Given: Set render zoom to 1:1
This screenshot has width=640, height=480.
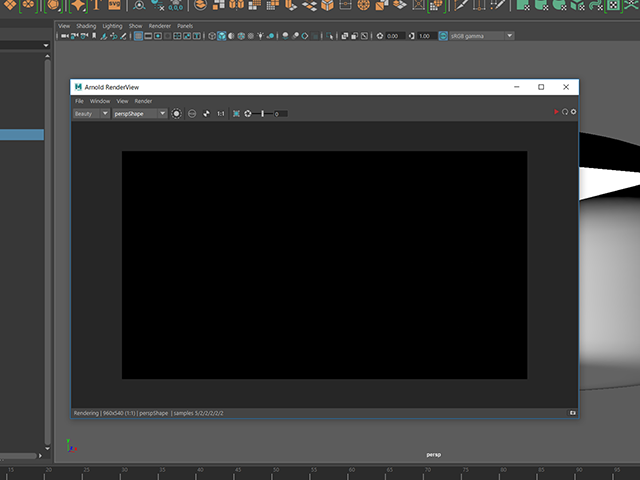Looking at the screenshot, I should [x=221, y=113].
